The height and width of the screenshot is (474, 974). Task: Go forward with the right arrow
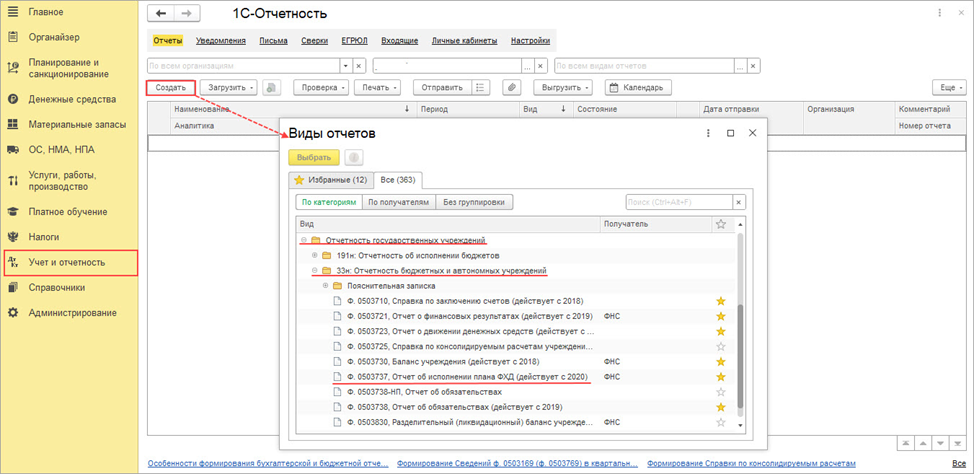pyautogui.click(x=185, y=14)
